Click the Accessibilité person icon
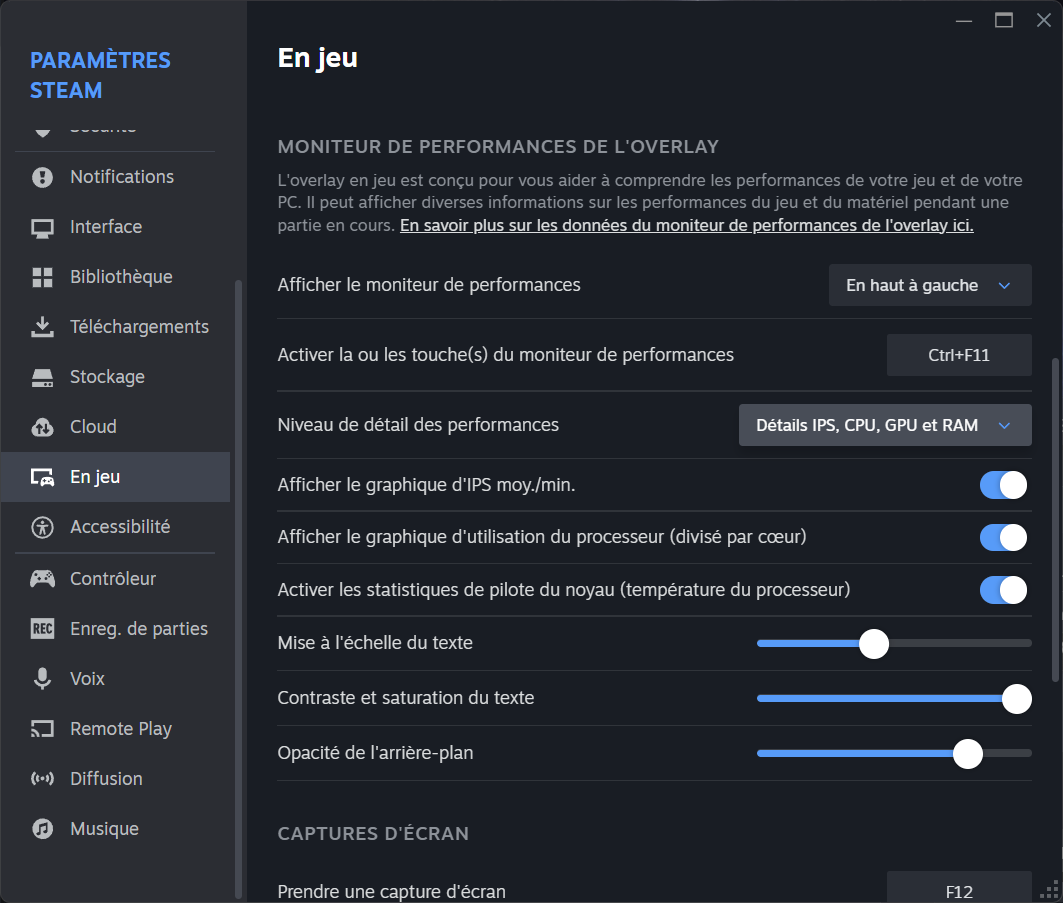The height and width of the screenshot is (903, 1063). (x=42, y=527)
